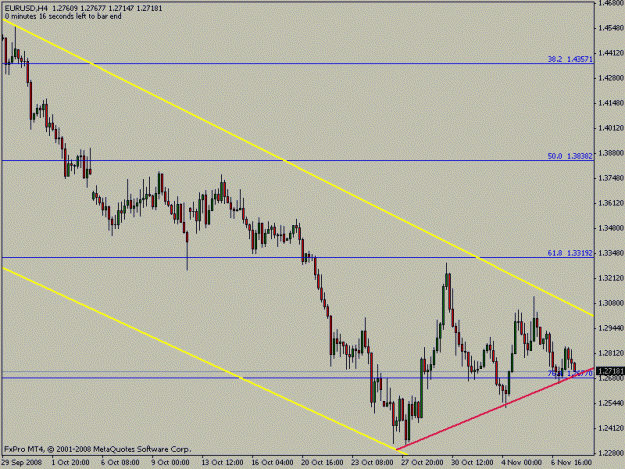Click the 20 Oct 16:00 time label
The width and height of the screenshot is (625, 469).
click(x=322, y=463)
